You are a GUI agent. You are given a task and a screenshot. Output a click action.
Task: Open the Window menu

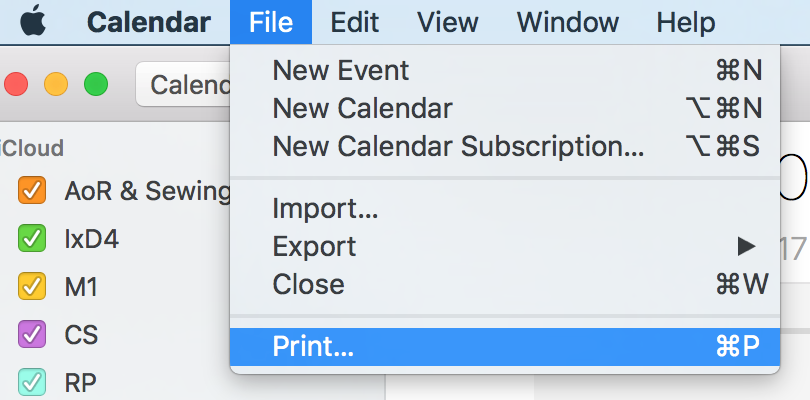click(566, 21)
